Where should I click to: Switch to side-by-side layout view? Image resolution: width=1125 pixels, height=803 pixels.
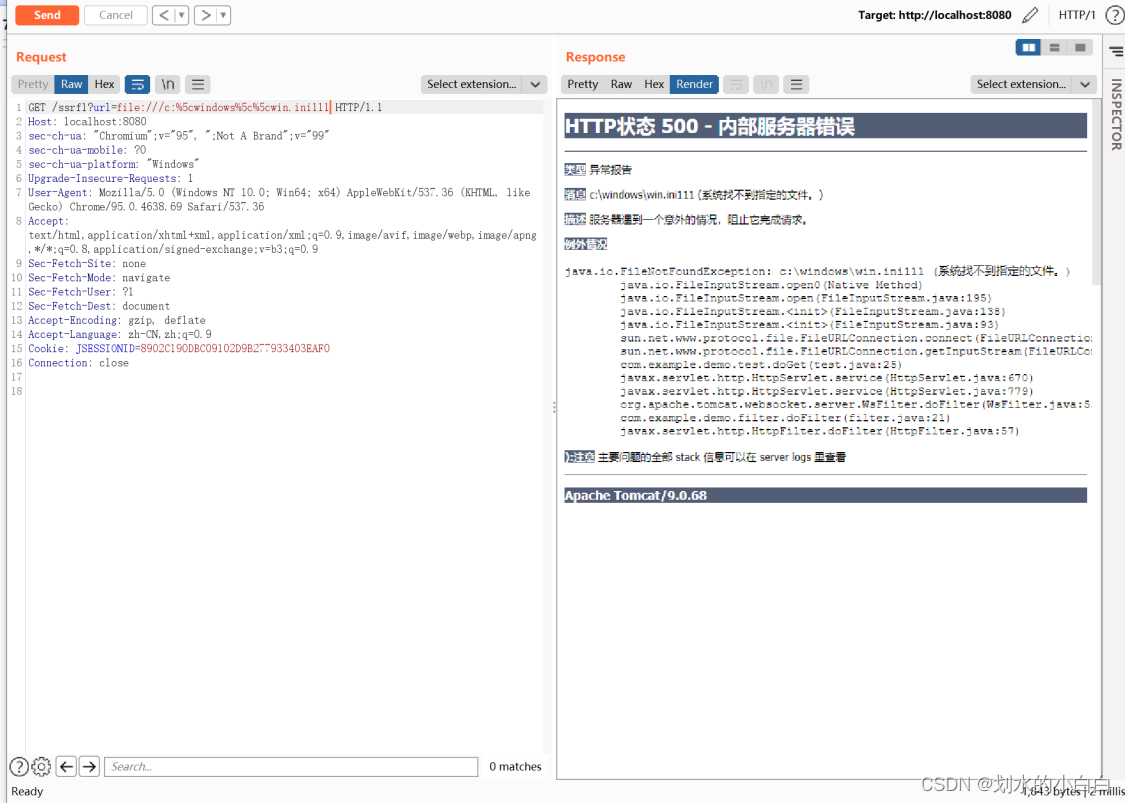click(1029, 47)
